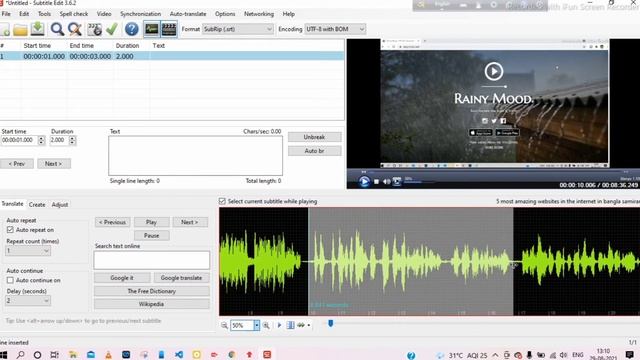The height and width of the screenshot is (360, 640).
Task: Zoom in the waveform
Action: coord(266,325)
